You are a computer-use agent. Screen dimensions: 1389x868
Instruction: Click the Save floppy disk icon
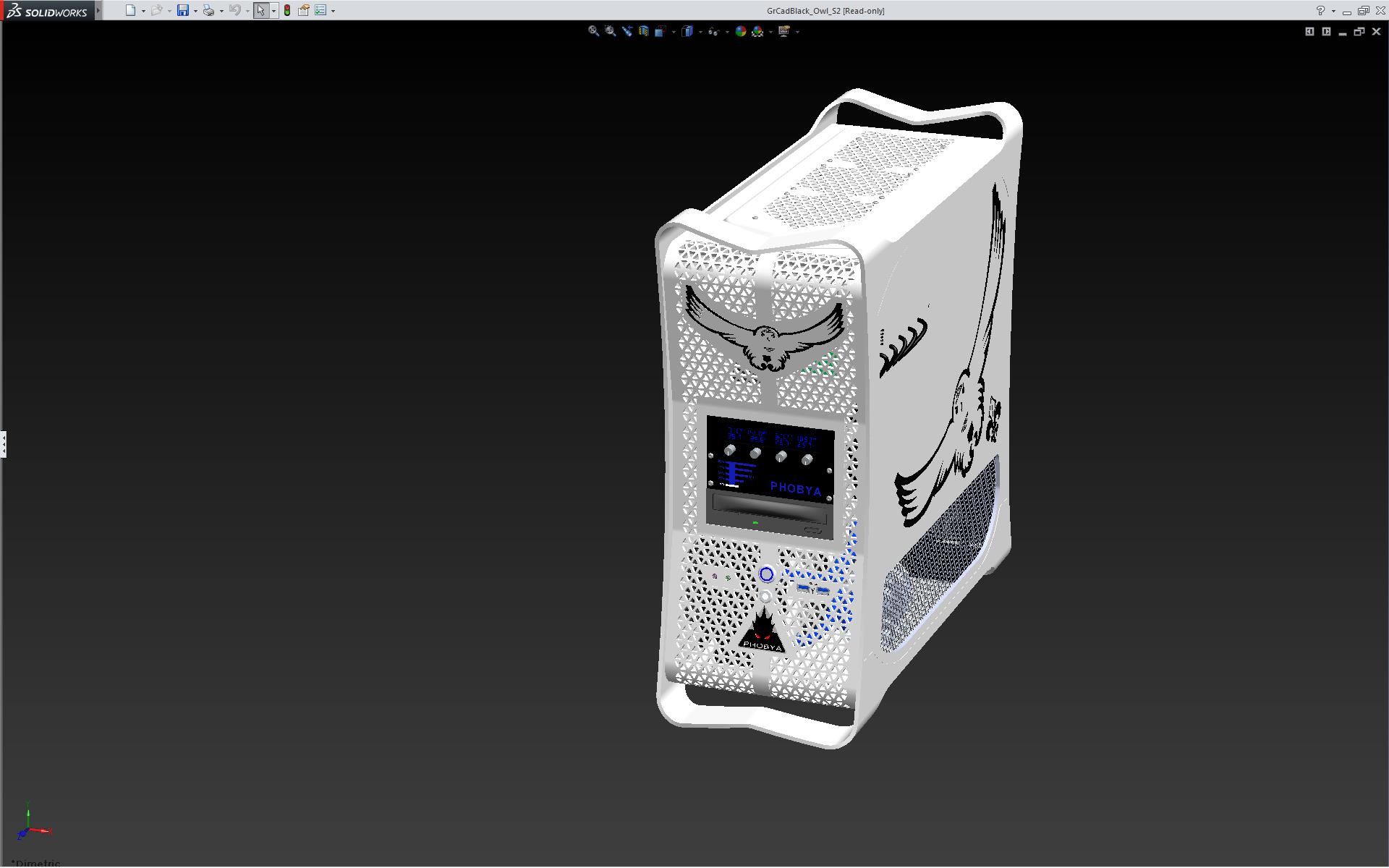click(182, 10)
